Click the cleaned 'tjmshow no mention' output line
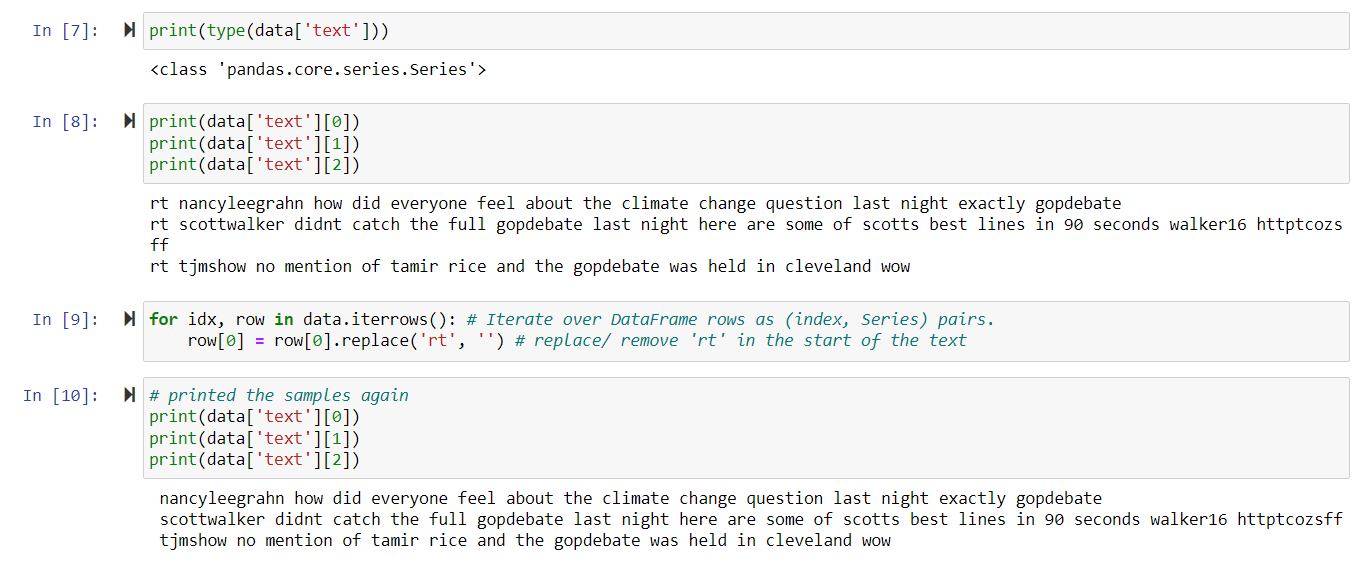The height and width of the screenshot is (570, 1364). pos(525,541)
